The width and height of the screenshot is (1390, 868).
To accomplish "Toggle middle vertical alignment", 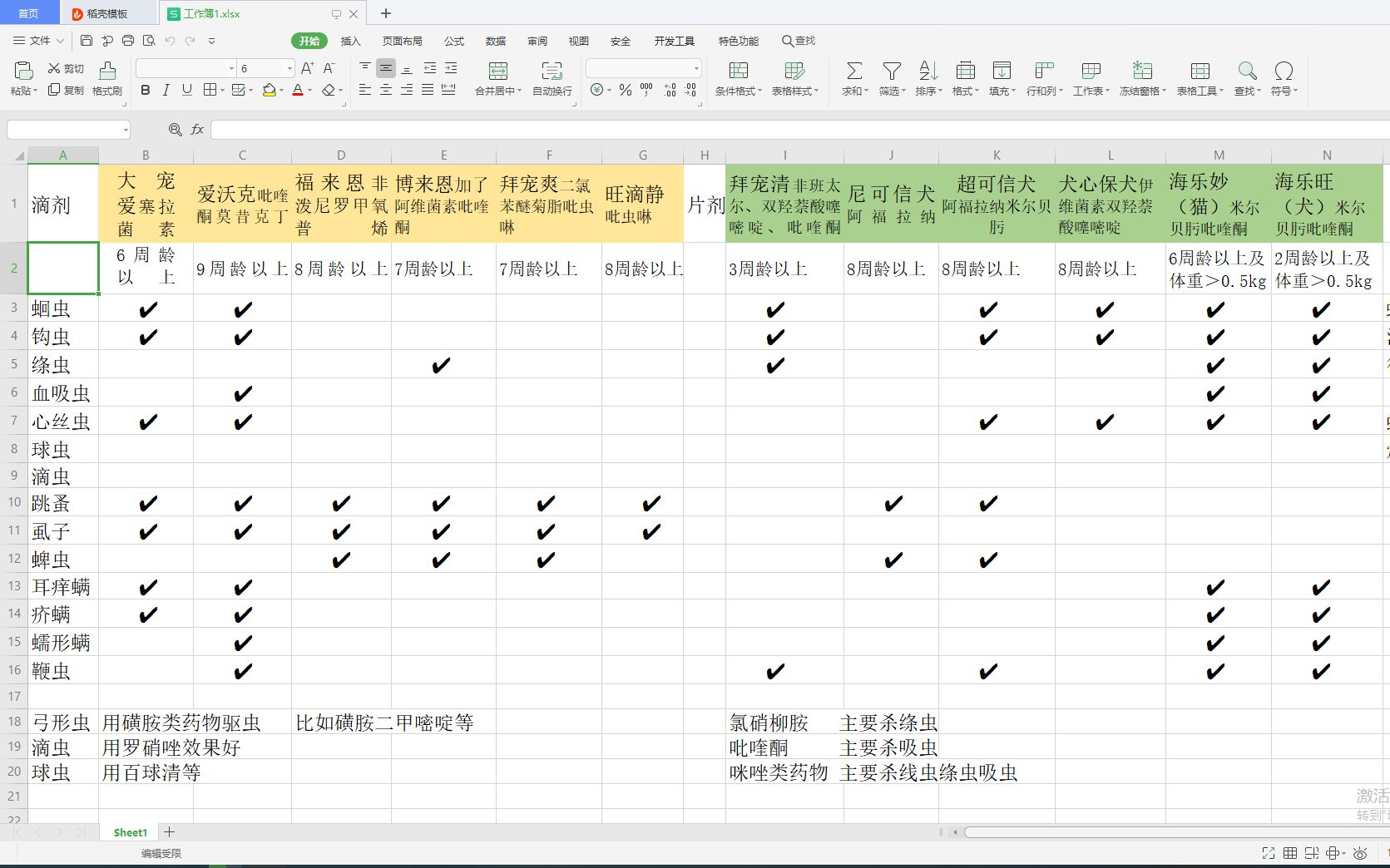I will click(x=386, y=67).
